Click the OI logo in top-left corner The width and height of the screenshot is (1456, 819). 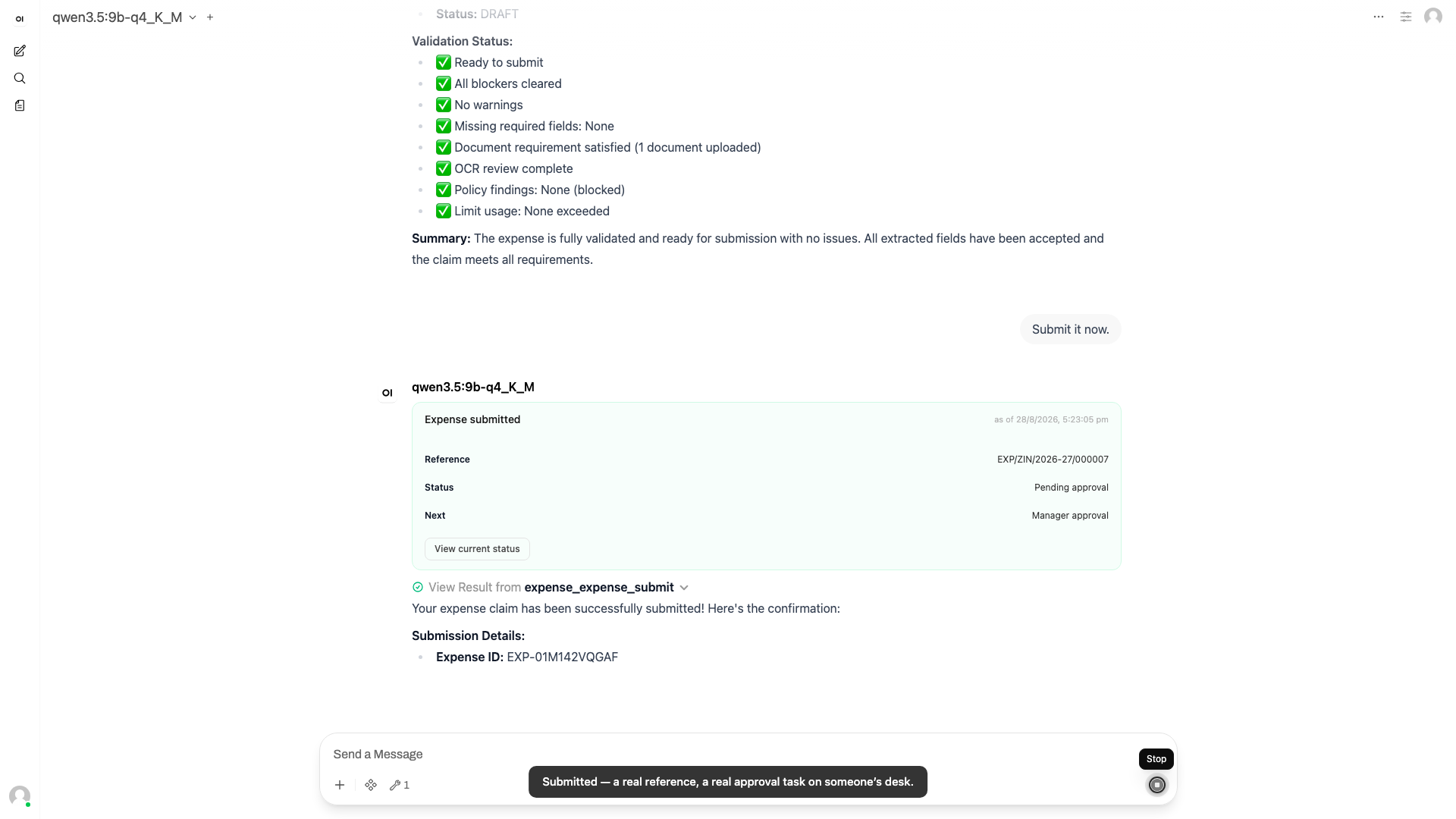click(x=20, y=19)
